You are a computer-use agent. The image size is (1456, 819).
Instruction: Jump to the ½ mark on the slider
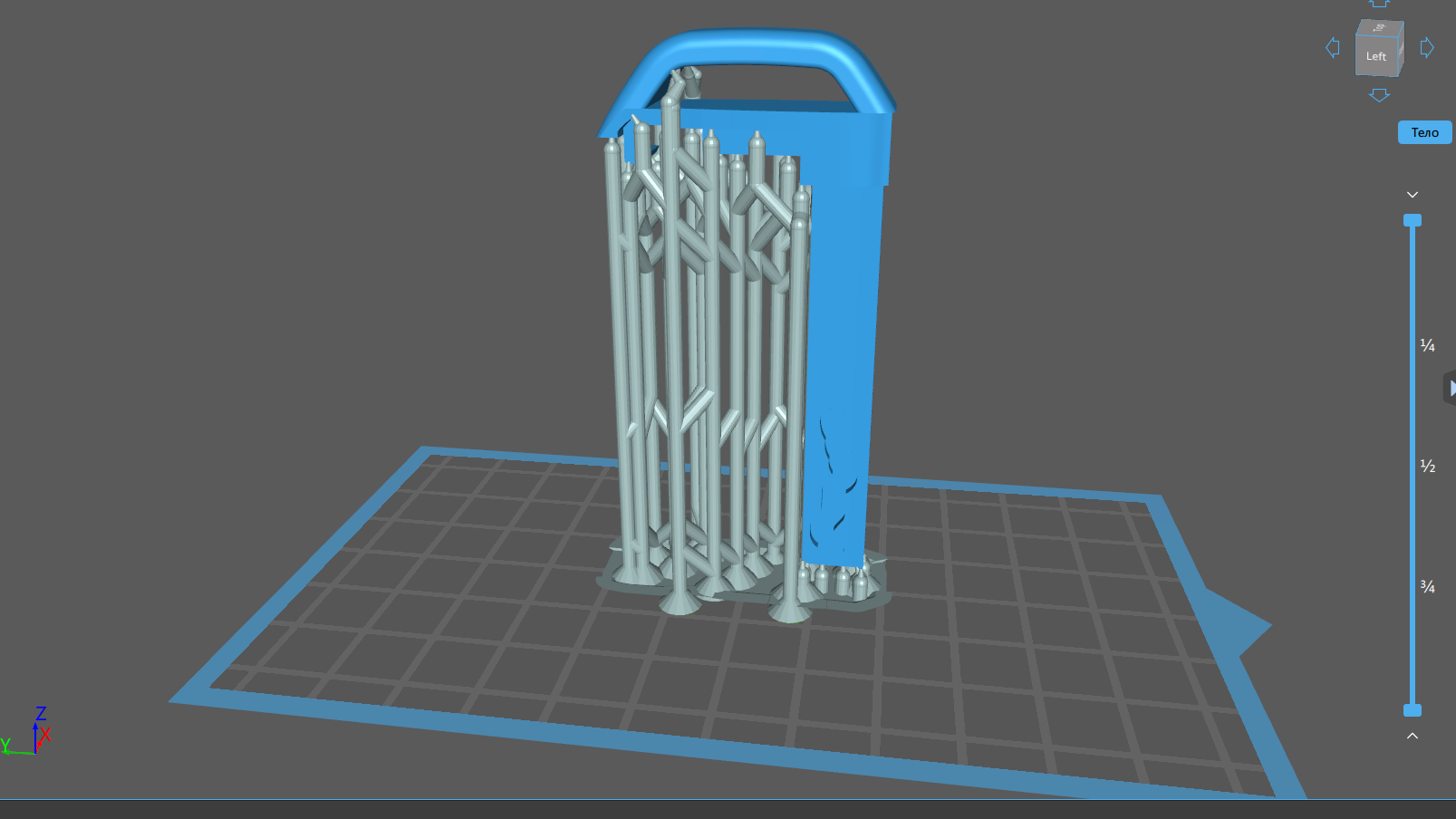coord(1428,466)
